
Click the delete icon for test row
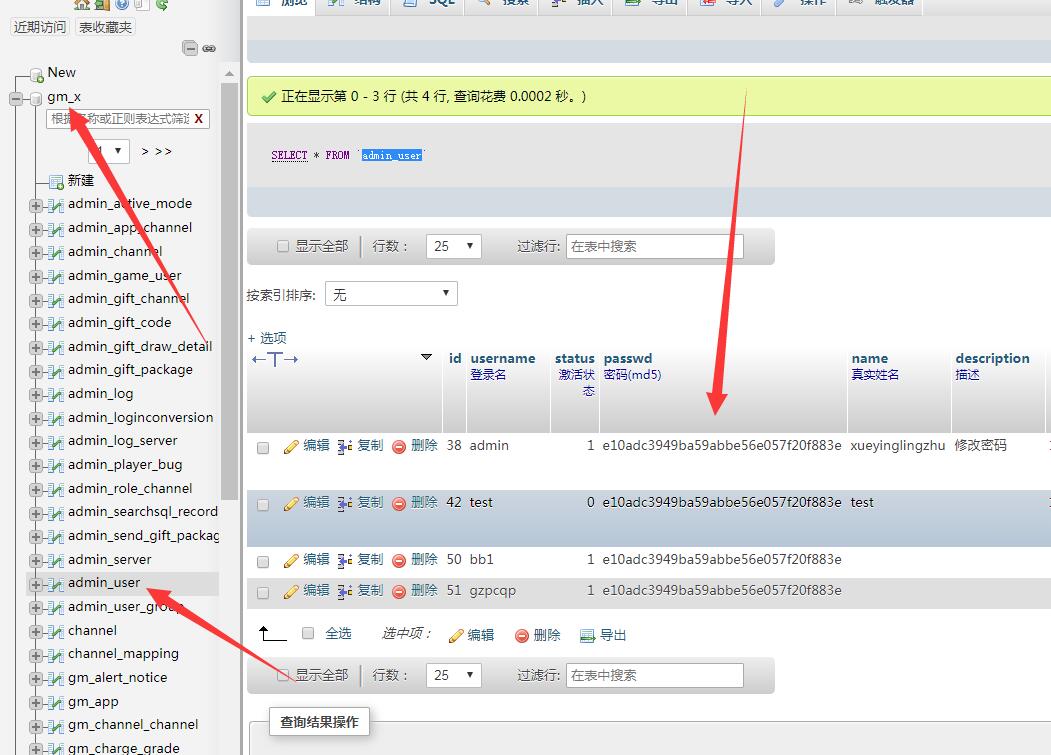pyautogui.click(x=399, y=504)
